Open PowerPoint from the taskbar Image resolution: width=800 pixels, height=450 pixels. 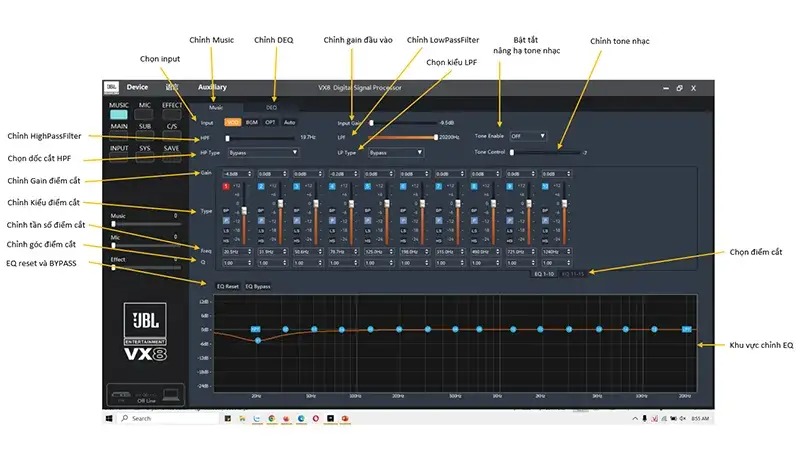pyautogui.click(x=345, y=418)
